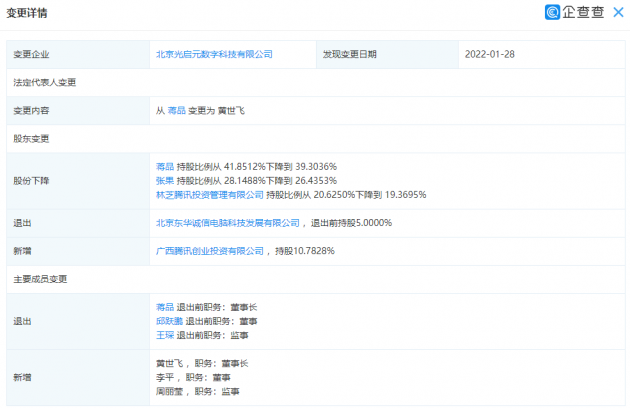630x408 pixels.
Task: Select the 变更企业 label cell
Action: 78,54
